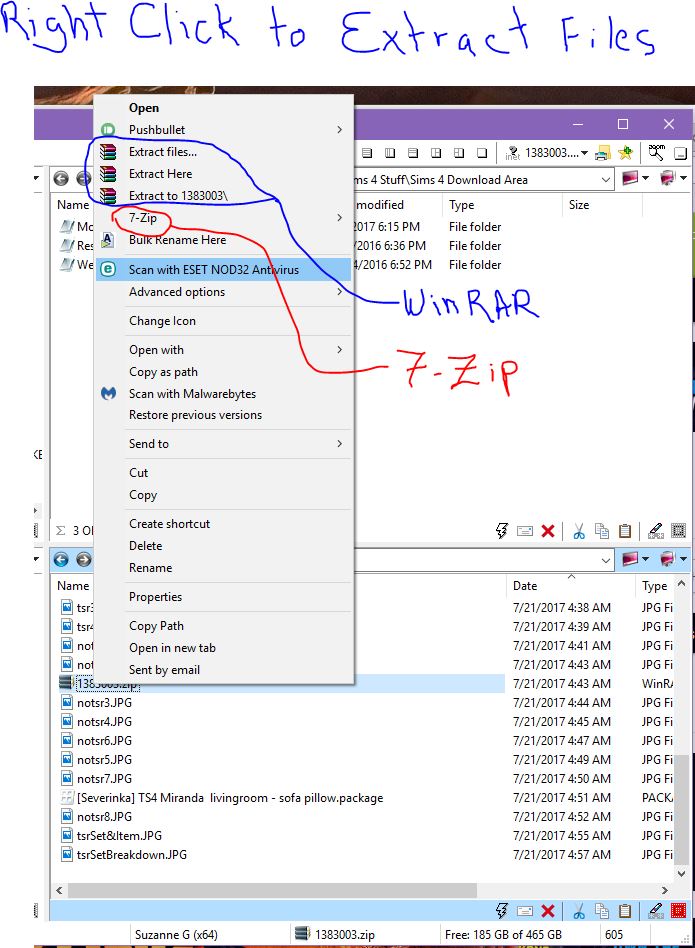Screen dimensions: 695x948
Task: Click the bottom pane scissors cut icon
Action: tap(579, 911)
